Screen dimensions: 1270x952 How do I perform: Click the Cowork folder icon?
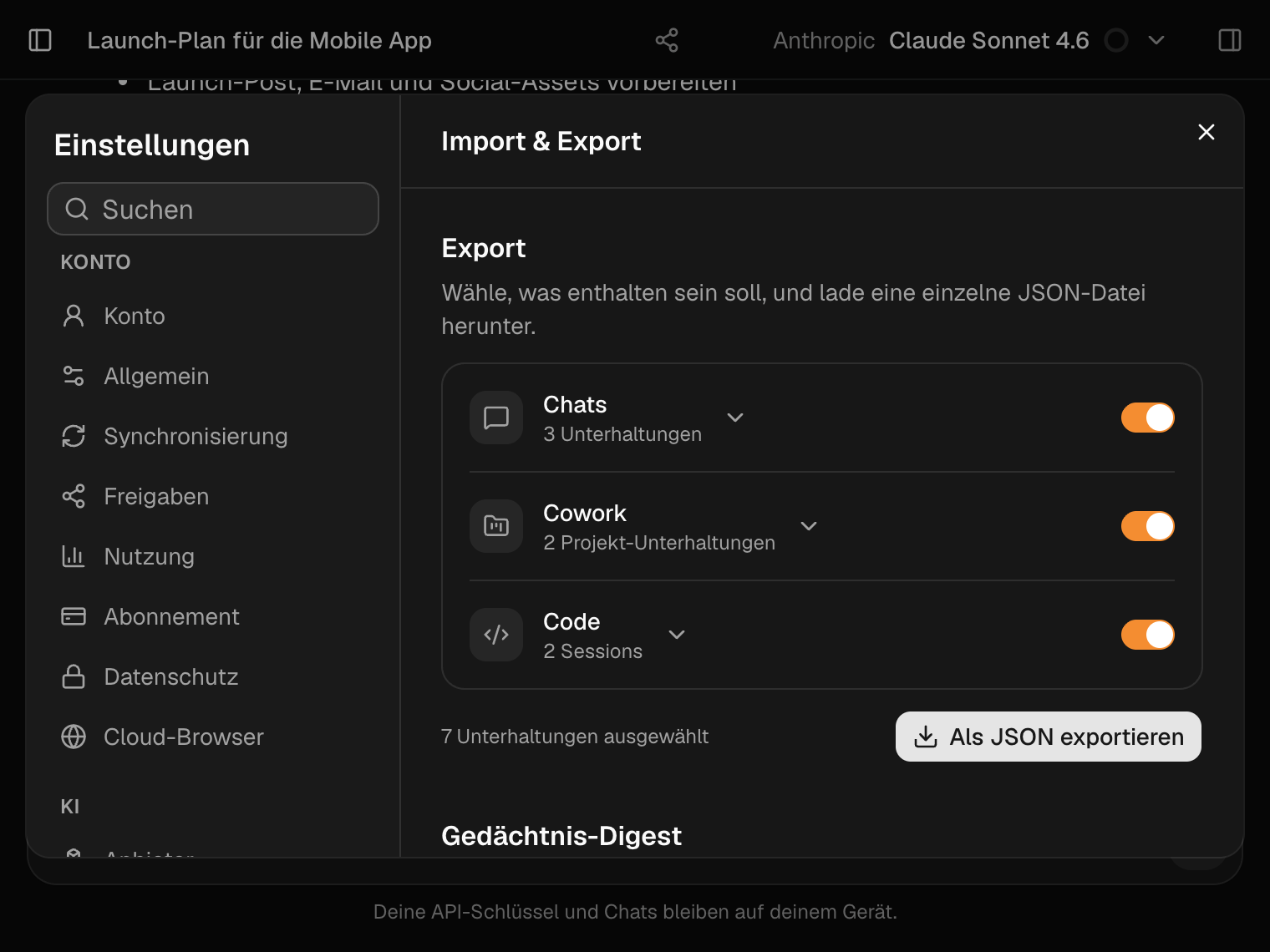tap(496, 526)
